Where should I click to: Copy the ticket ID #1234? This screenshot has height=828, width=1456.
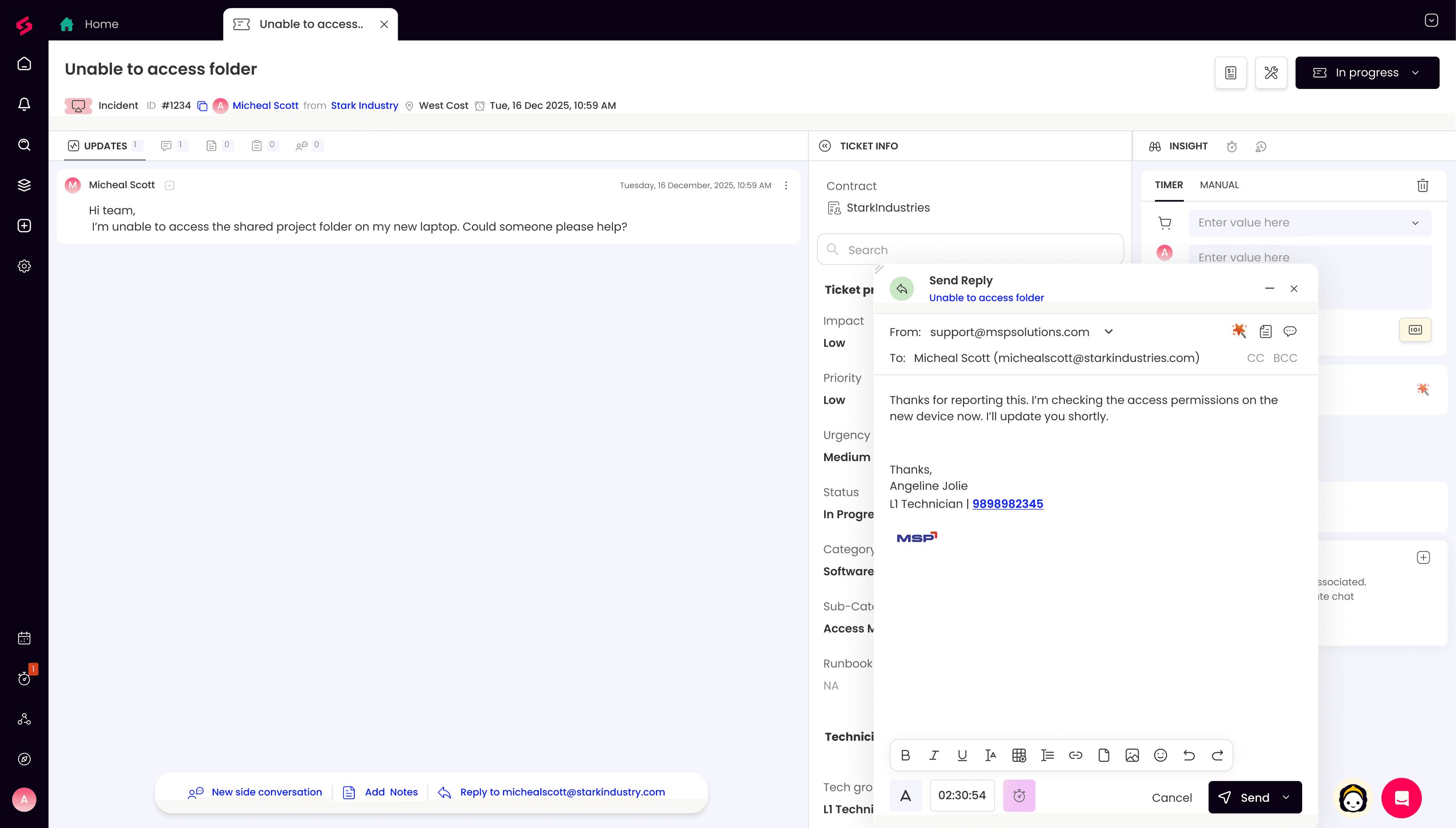pos(202,106)
